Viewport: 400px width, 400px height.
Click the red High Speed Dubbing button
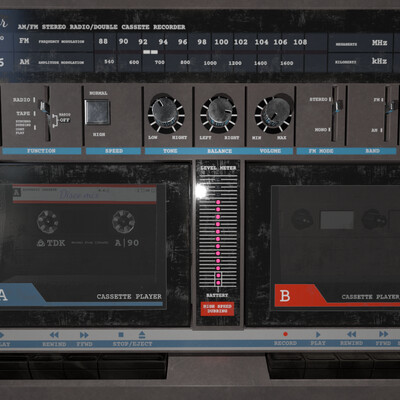(x=217, y=309)
